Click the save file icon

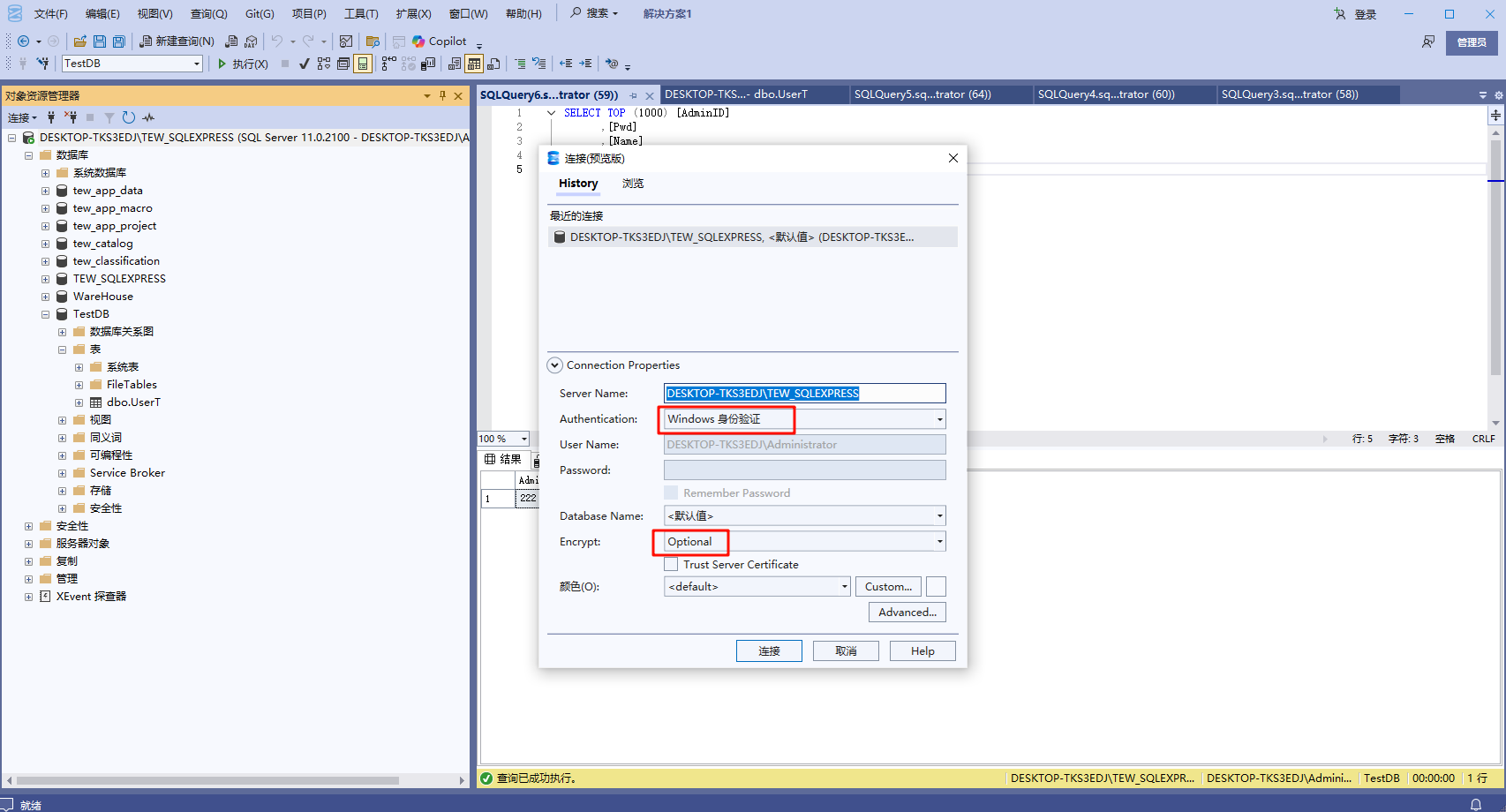[x=100, y=41]
